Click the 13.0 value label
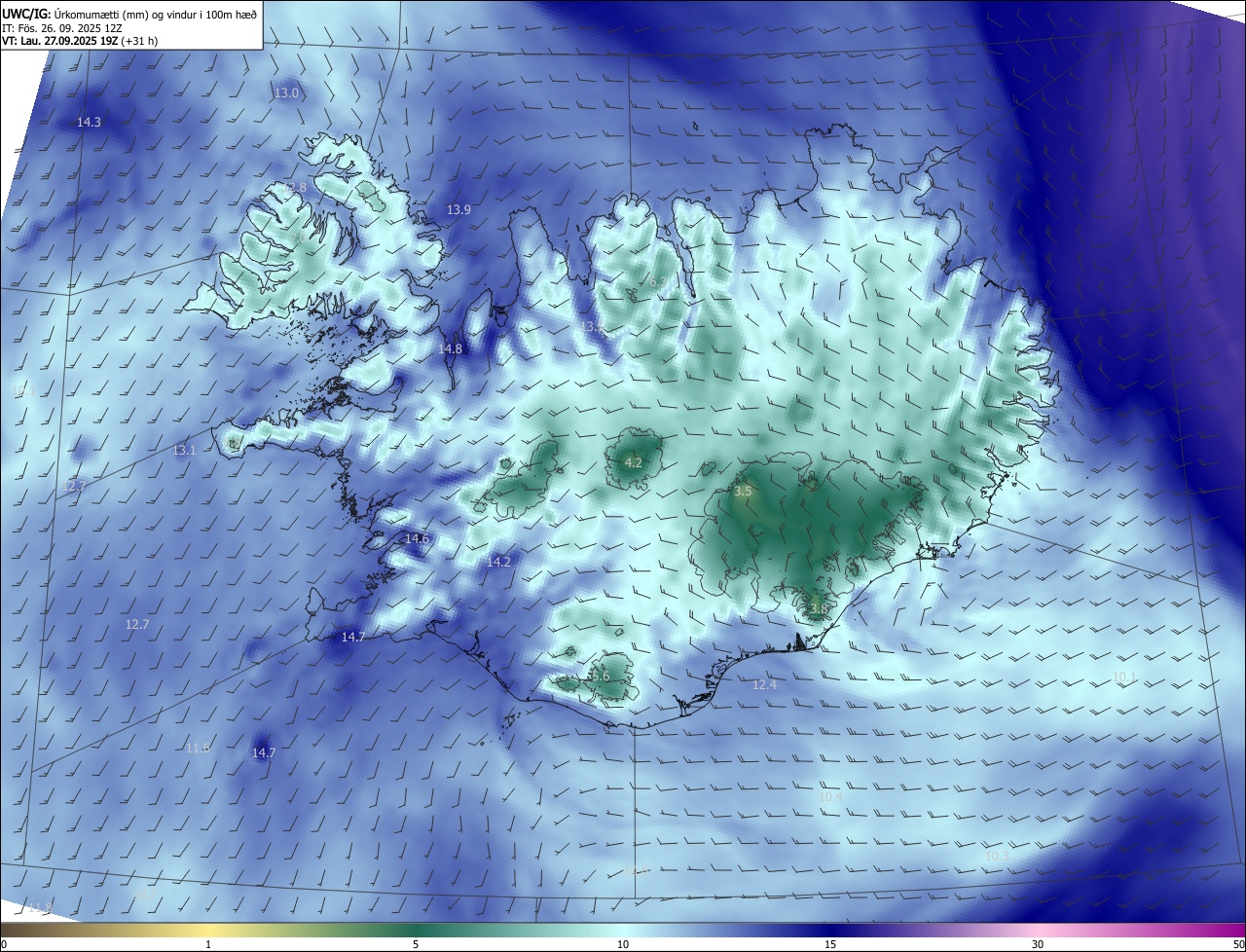The width and height of the screenshot is (1246, 952). (286, 93)
